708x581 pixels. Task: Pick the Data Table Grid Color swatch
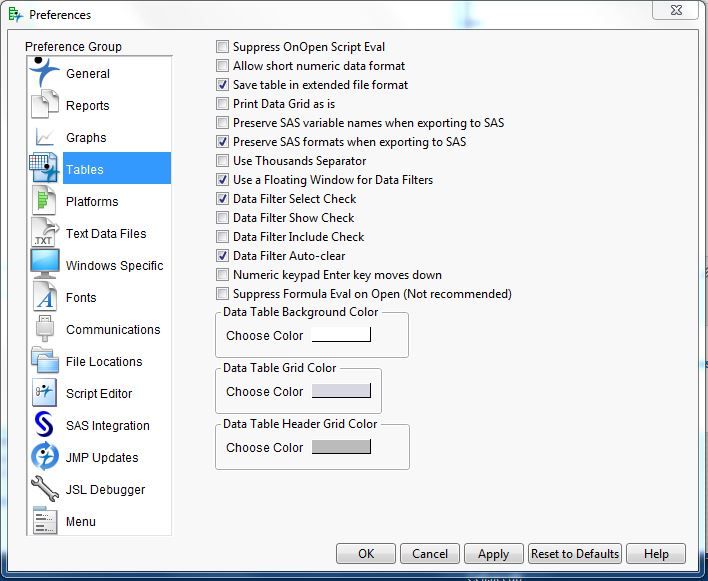coord(341,390)
